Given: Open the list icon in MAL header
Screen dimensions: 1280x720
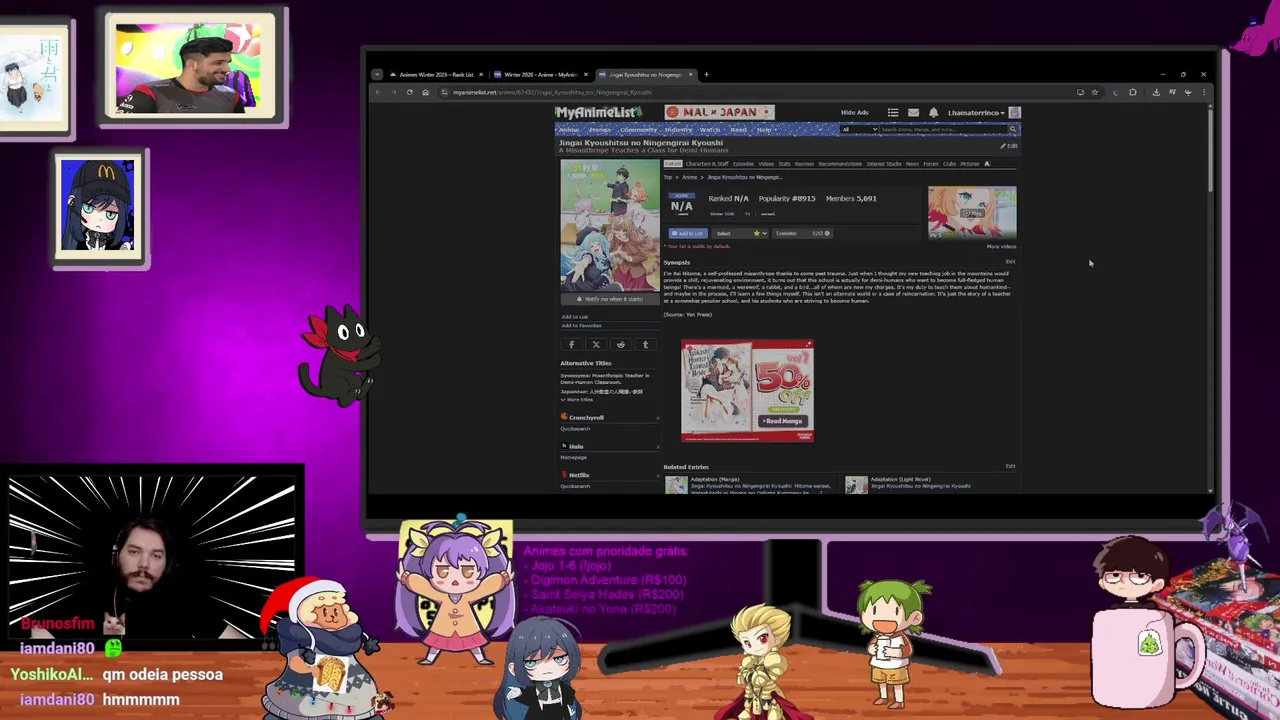Looking at the screenshot, I should 893,113.
